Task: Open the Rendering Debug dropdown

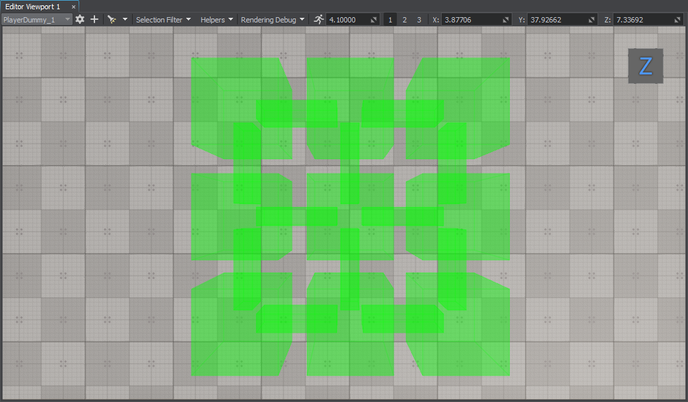Action: [272, 20]
